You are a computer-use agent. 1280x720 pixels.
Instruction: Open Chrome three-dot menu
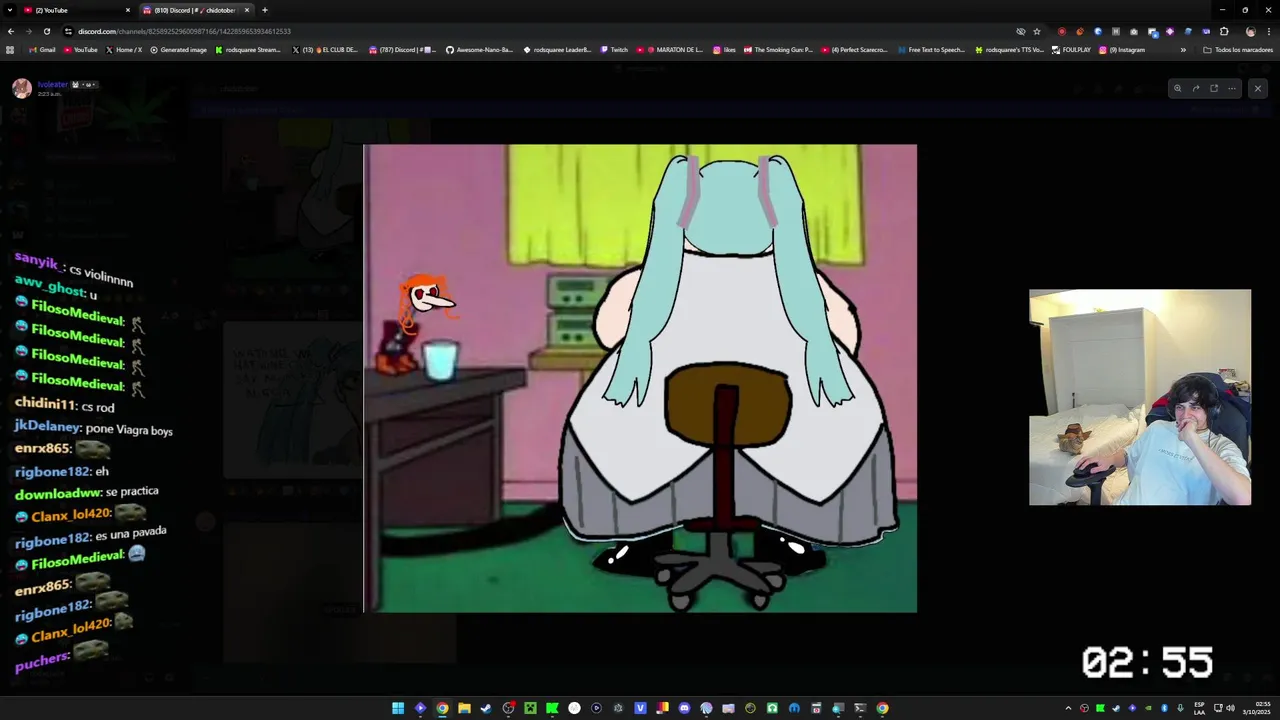1268,31
